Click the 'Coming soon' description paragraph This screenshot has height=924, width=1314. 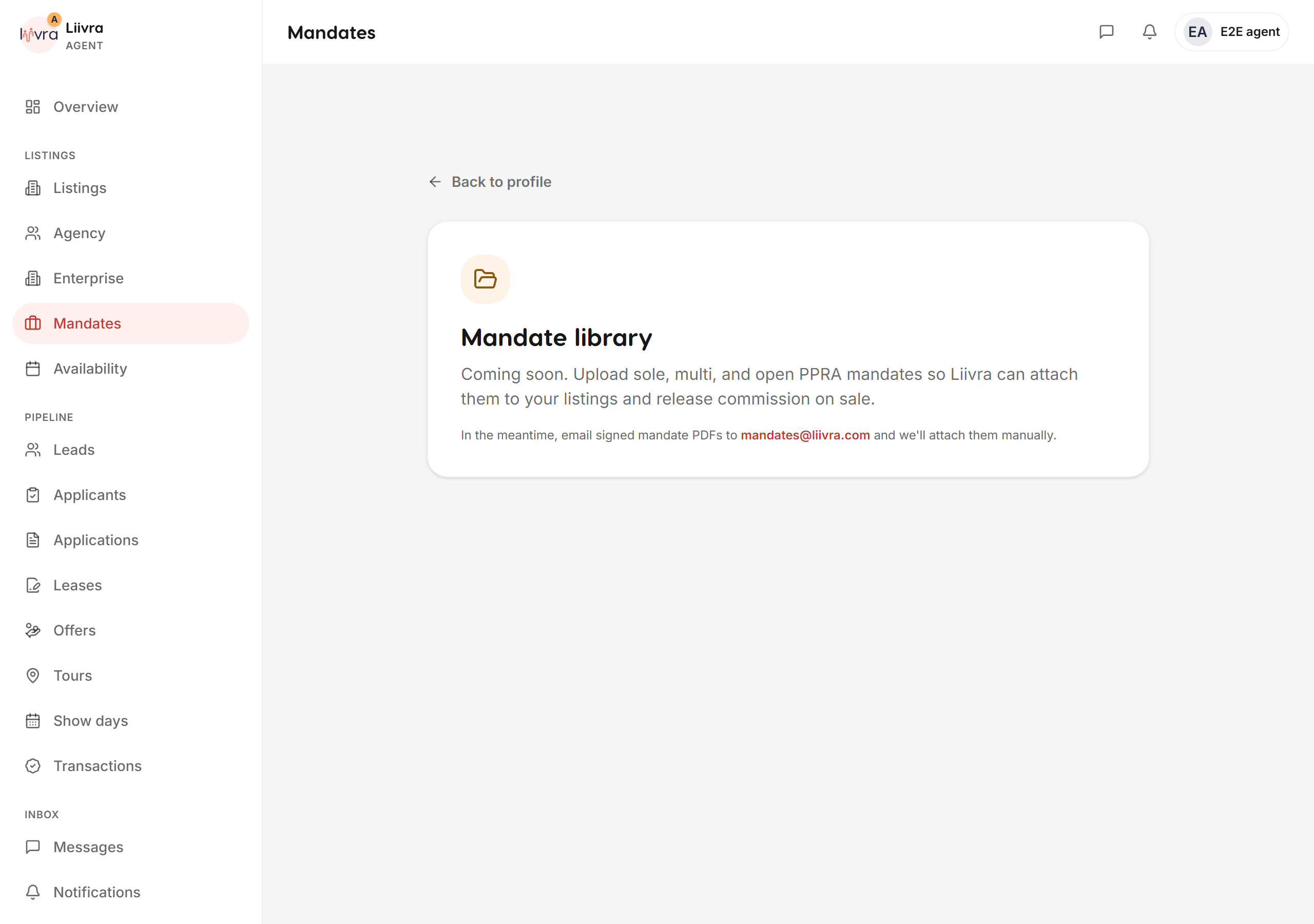769,387
